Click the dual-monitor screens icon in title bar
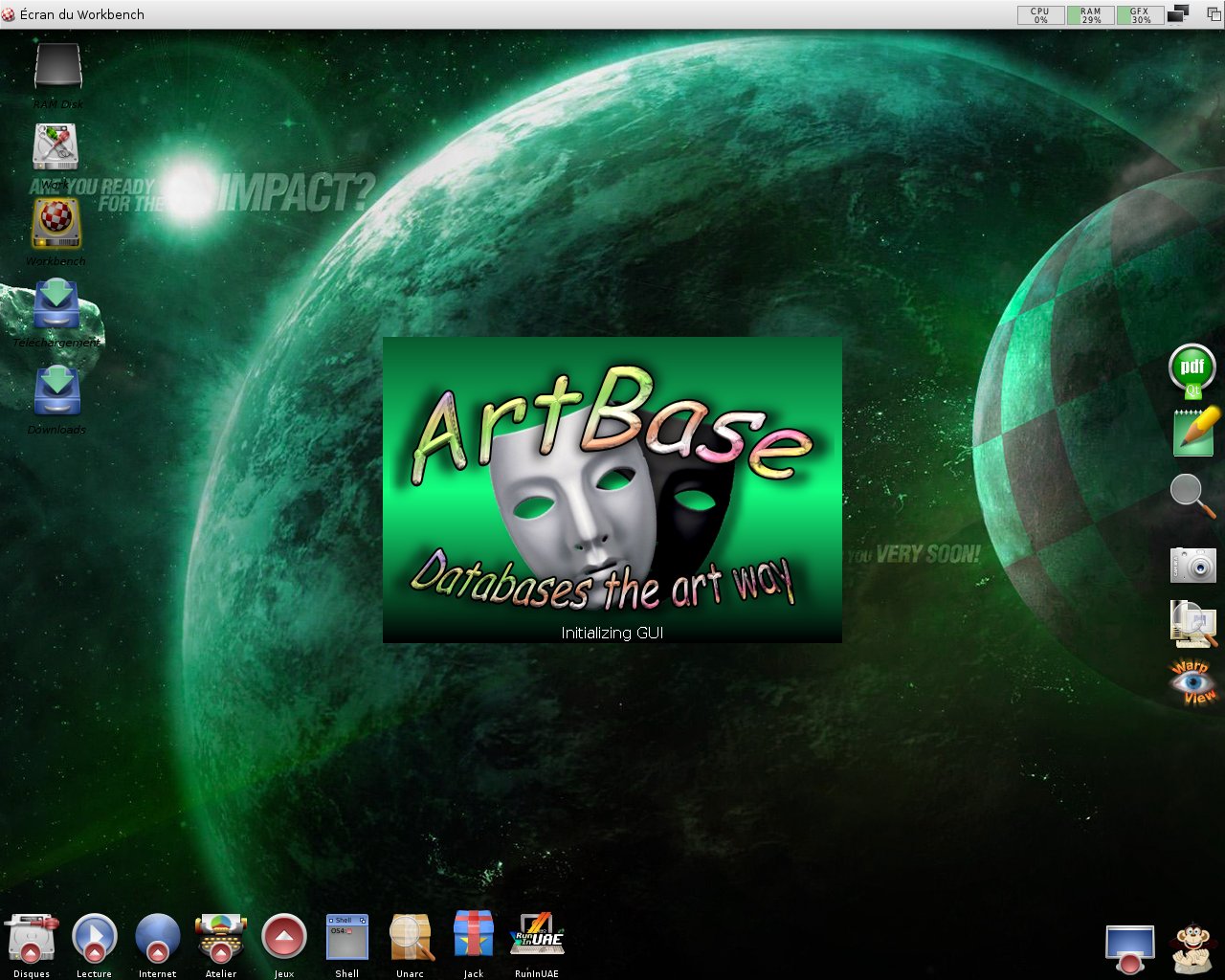The width and height of the screenshot is (1225, 980). point(1179,13)
